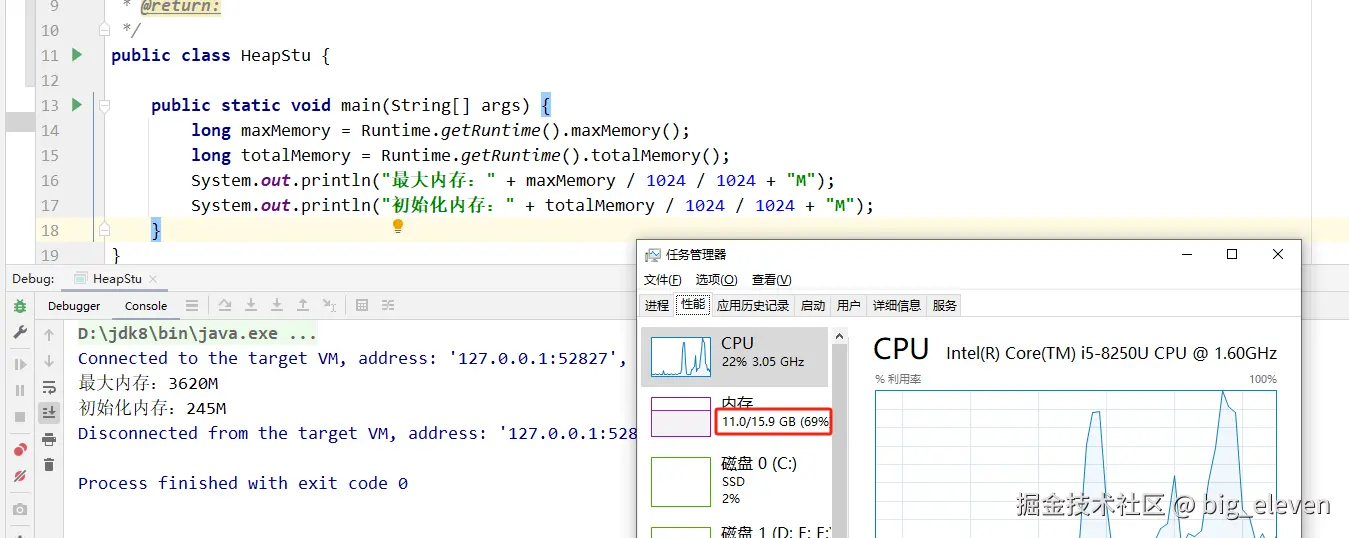Click Show Execution Point icon
The width and height of the screenshot is (1349, 538).
(x=225, y=306)
